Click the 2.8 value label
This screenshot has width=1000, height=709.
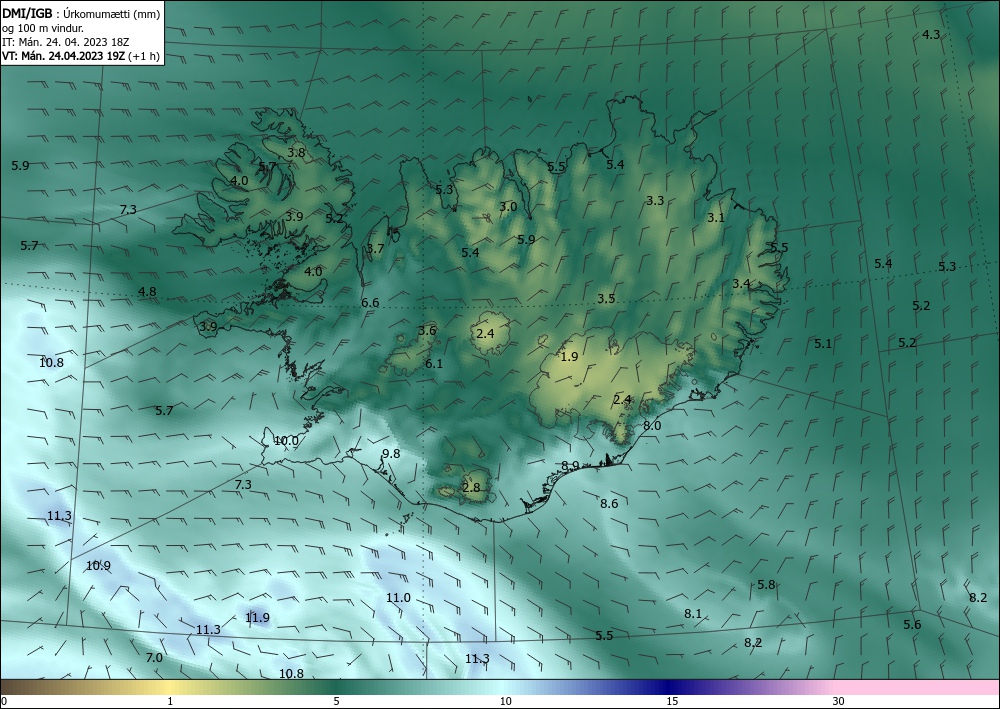click(x=471, y=488)
